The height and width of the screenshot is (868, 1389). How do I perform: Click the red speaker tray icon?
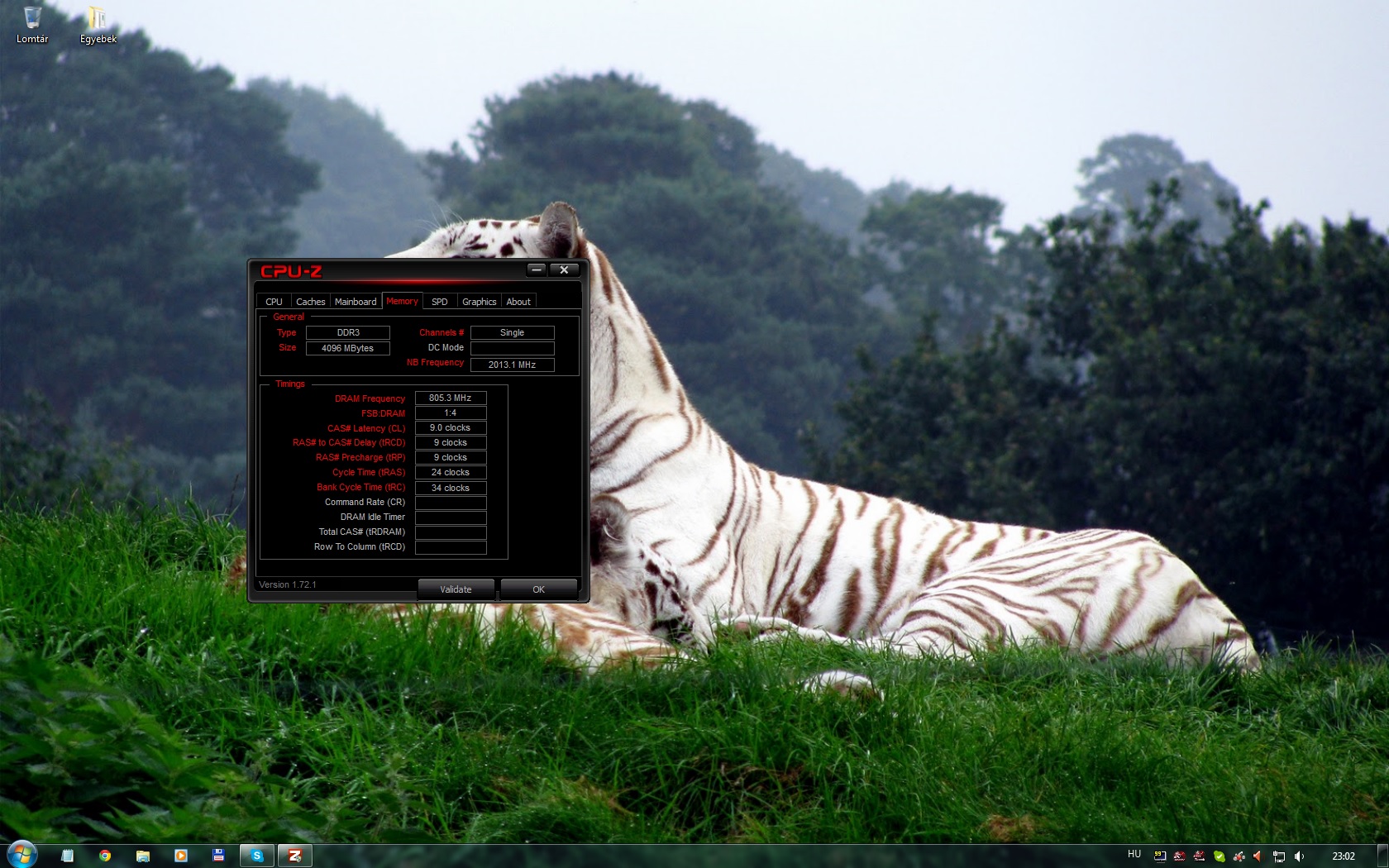(x=1258, y=856)
